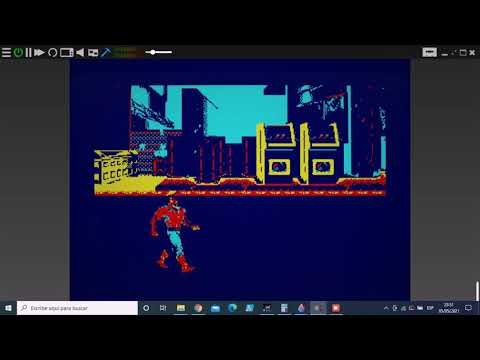
Task: Close the emulator window
Action: pos(472,53)
